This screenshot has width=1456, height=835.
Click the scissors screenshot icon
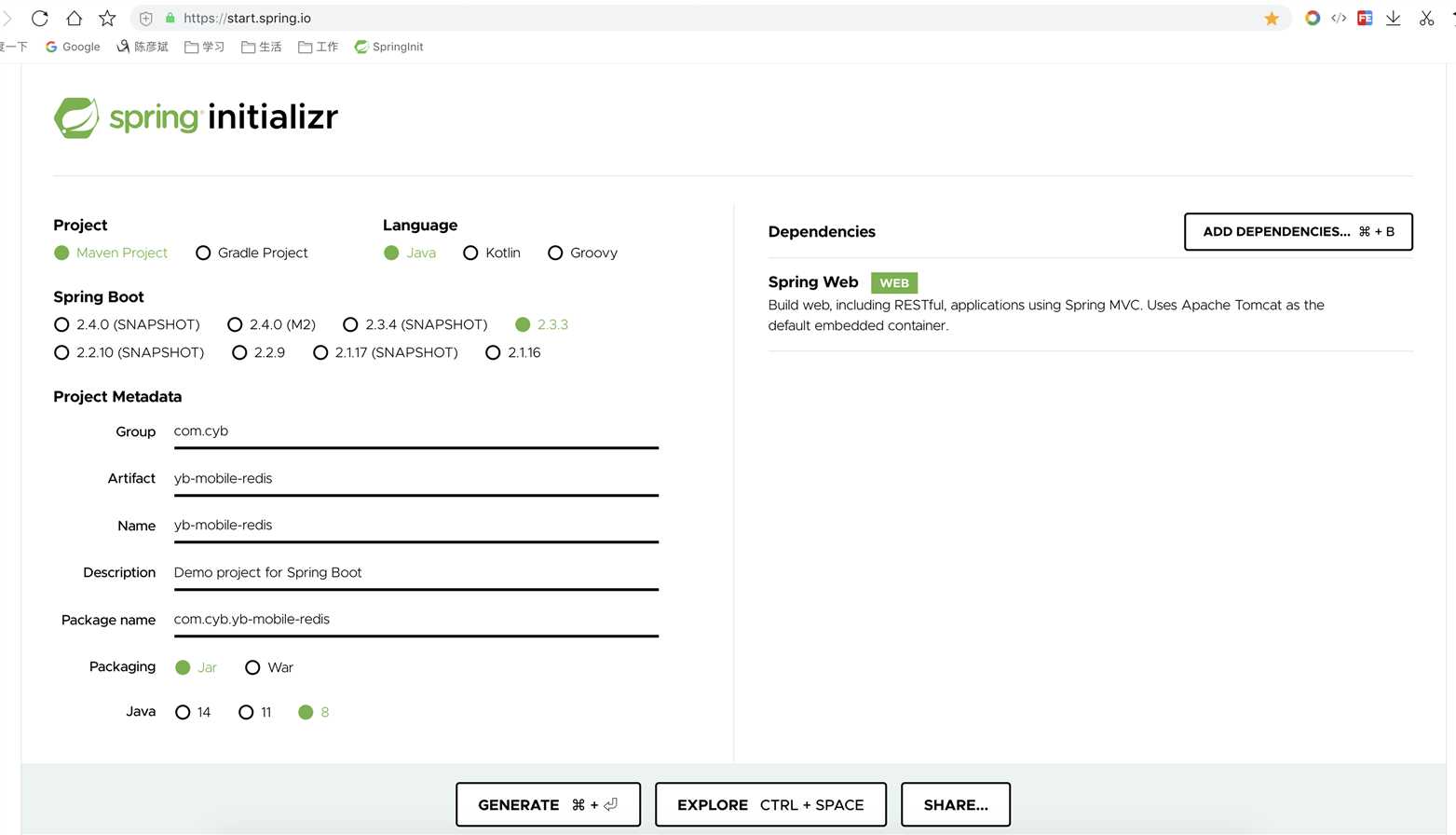click(x=1426, y=18)
